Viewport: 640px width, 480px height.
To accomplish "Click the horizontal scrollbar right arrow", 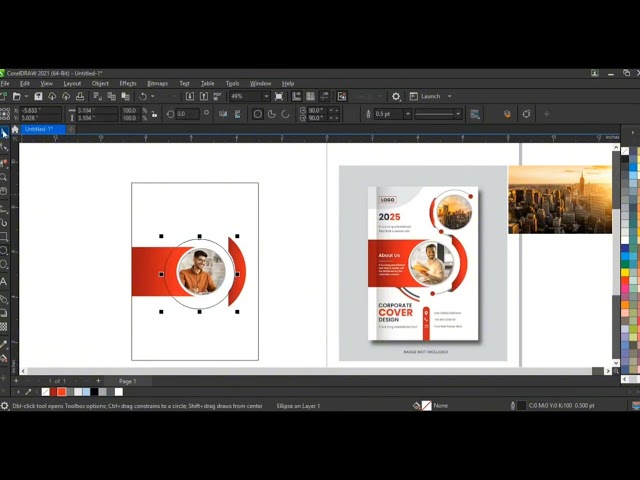I will [x=608, y=371].
